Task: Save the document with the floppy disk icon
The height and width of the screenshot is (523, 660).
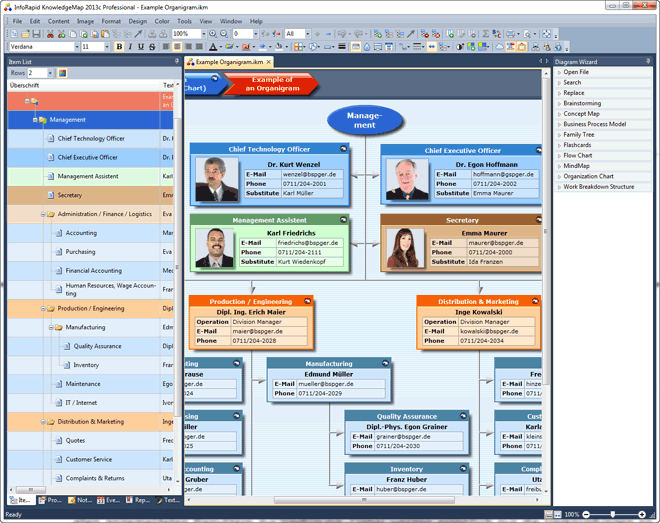Action: [36, 34]
